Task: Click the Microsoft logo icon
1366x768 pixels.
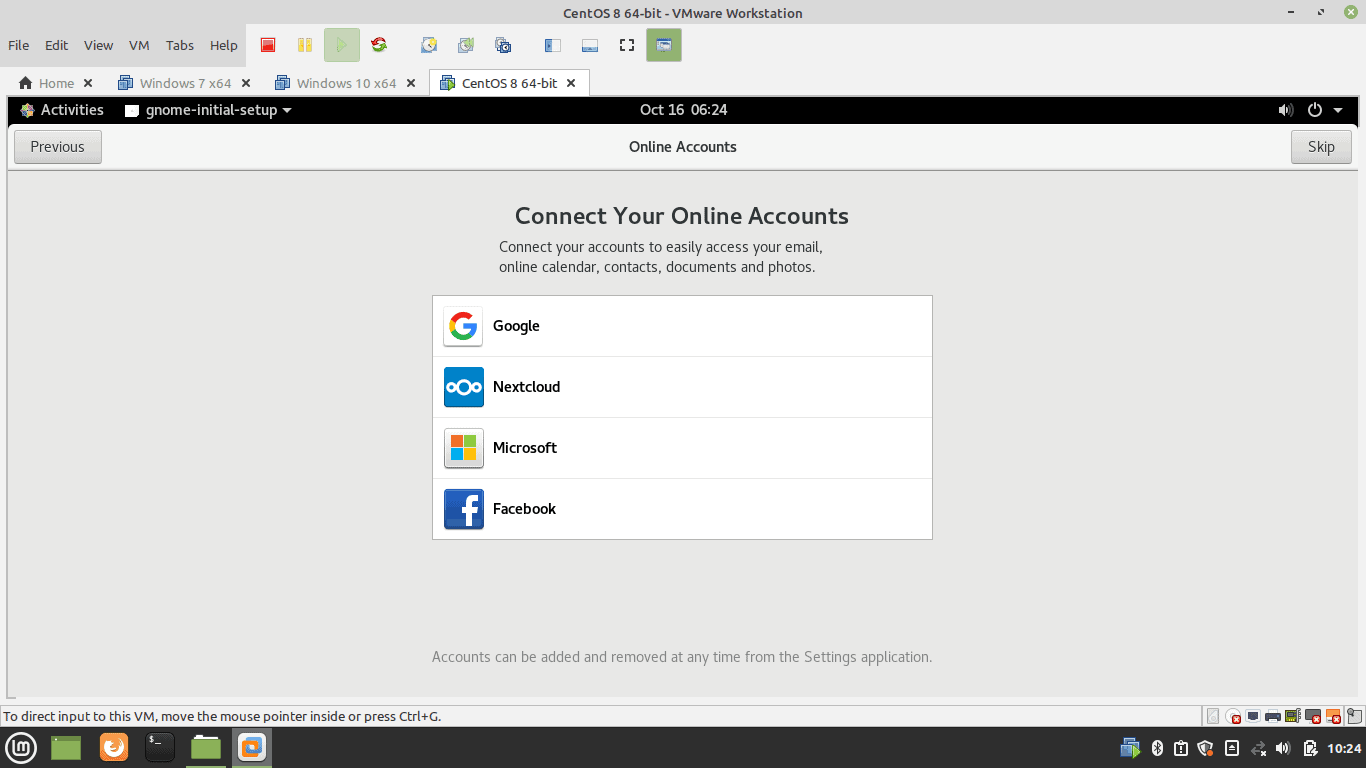Action: [x=463, y=448]
